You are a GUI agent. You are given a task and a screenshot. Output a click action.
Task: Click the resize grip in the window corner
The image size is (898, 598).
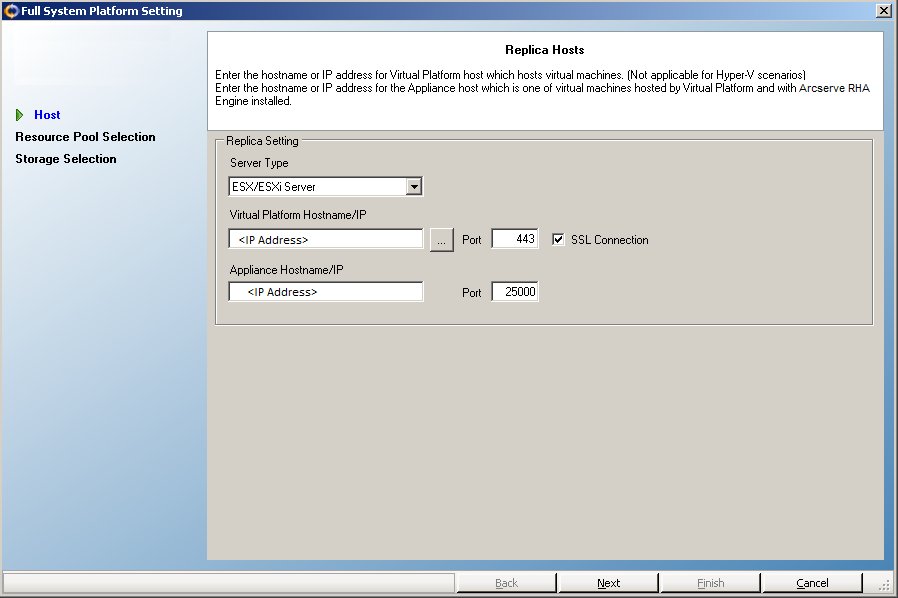(885, 584)
